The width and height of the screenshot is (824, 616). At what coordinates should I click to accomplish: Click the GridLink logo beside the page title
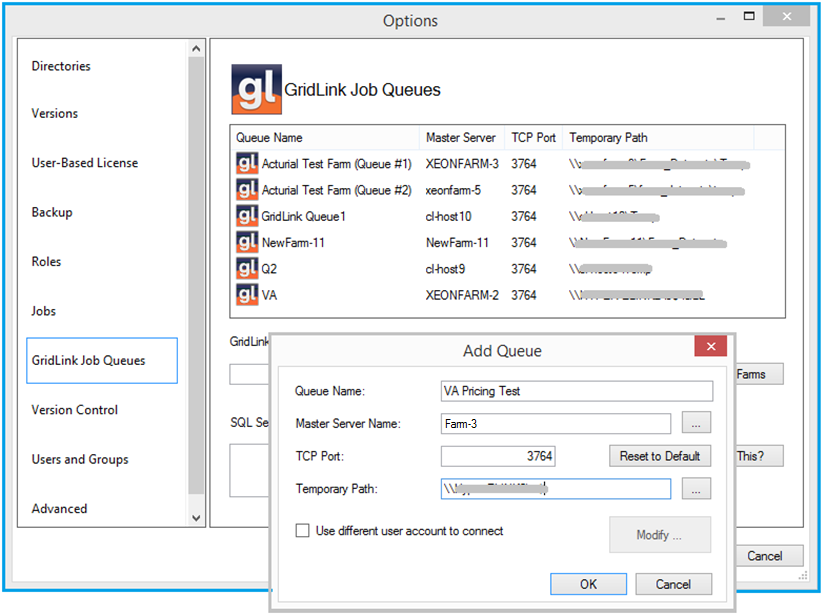tap(256, 89)
